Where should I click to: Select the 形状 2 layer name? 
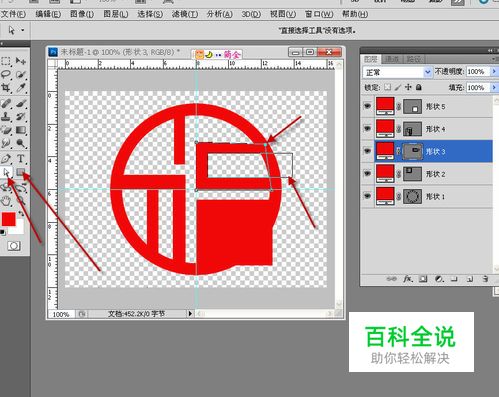pos(435,174)
